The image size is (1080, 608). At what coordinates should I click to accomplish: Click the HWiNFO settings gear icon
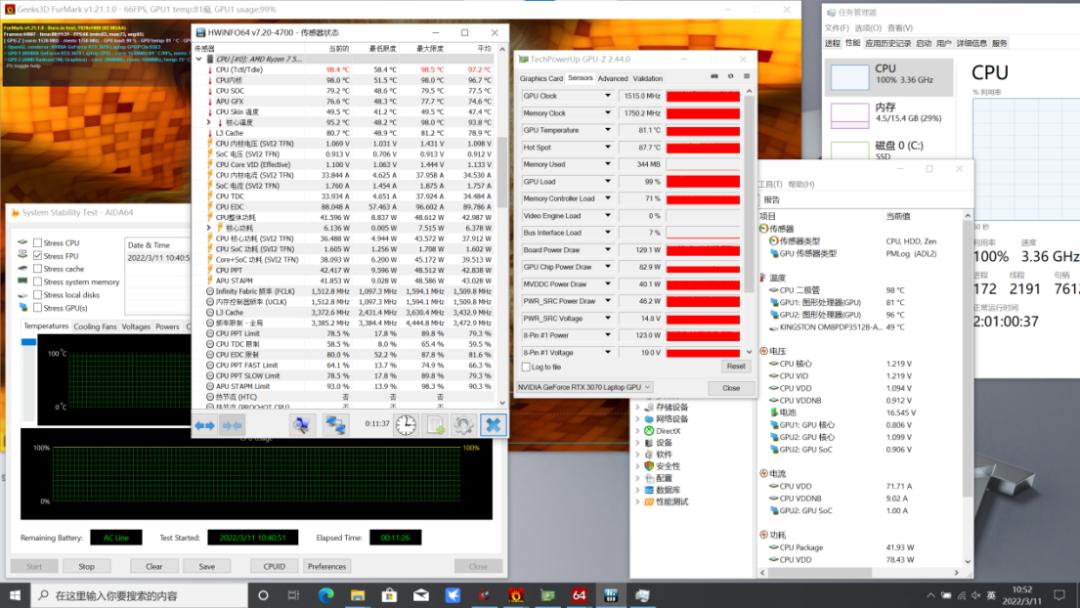pyautogui.click(x=463, y=425)
